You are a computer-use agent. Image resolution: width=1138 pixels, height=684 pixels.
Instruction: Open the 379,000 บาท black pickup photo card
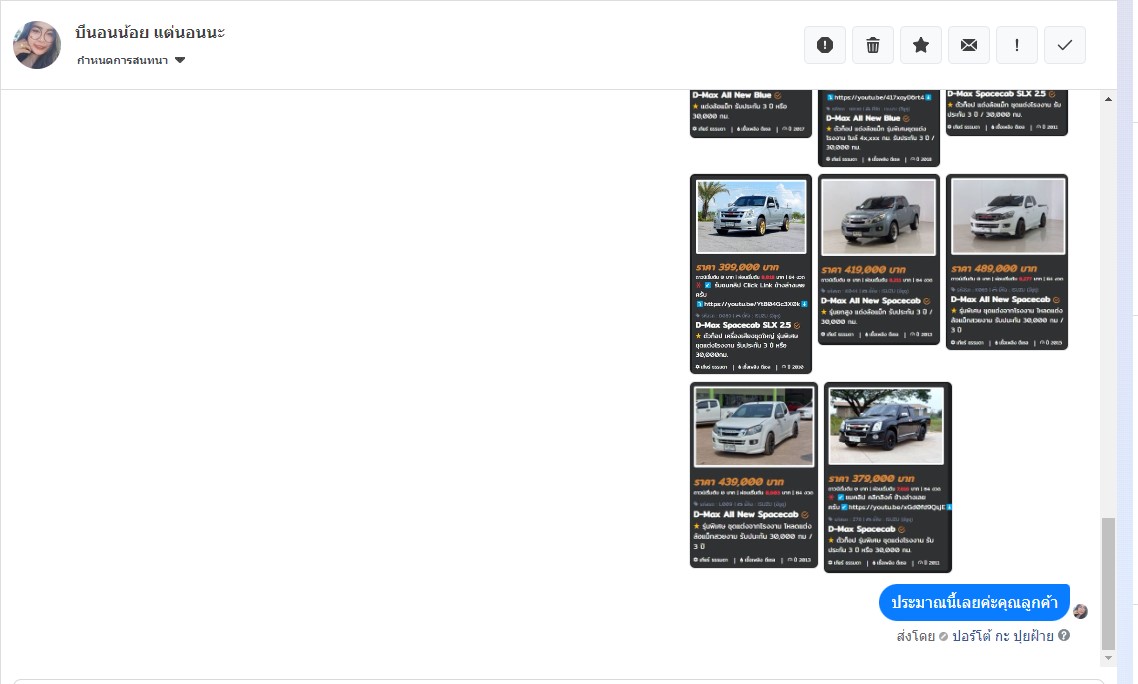point(888,477)
